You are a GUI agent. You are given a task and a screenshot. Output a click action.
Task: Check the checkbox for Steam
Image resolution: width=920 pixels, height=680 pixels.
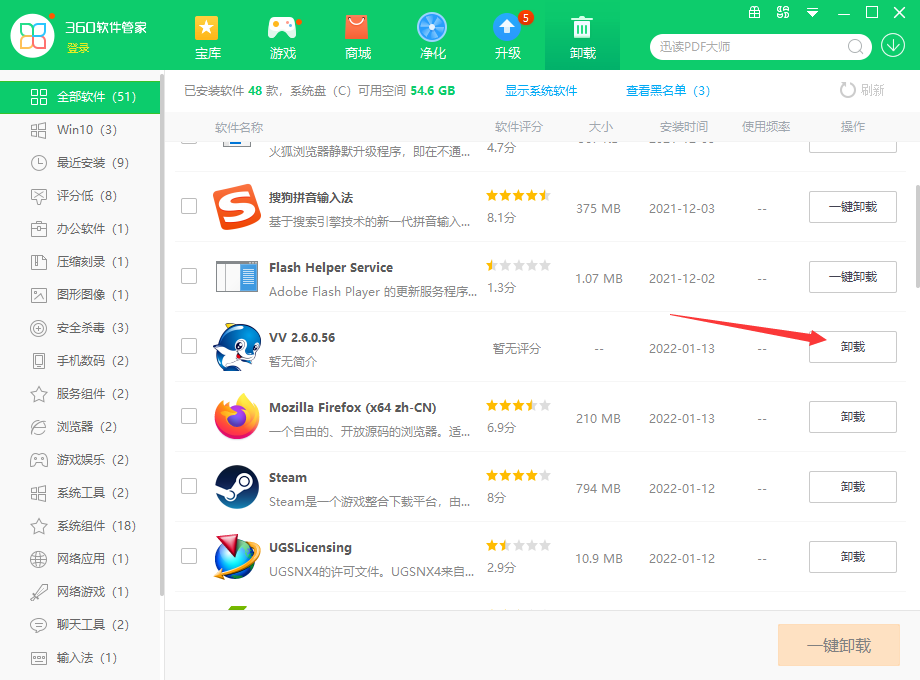pyautogui.click(x=189, y=487)
